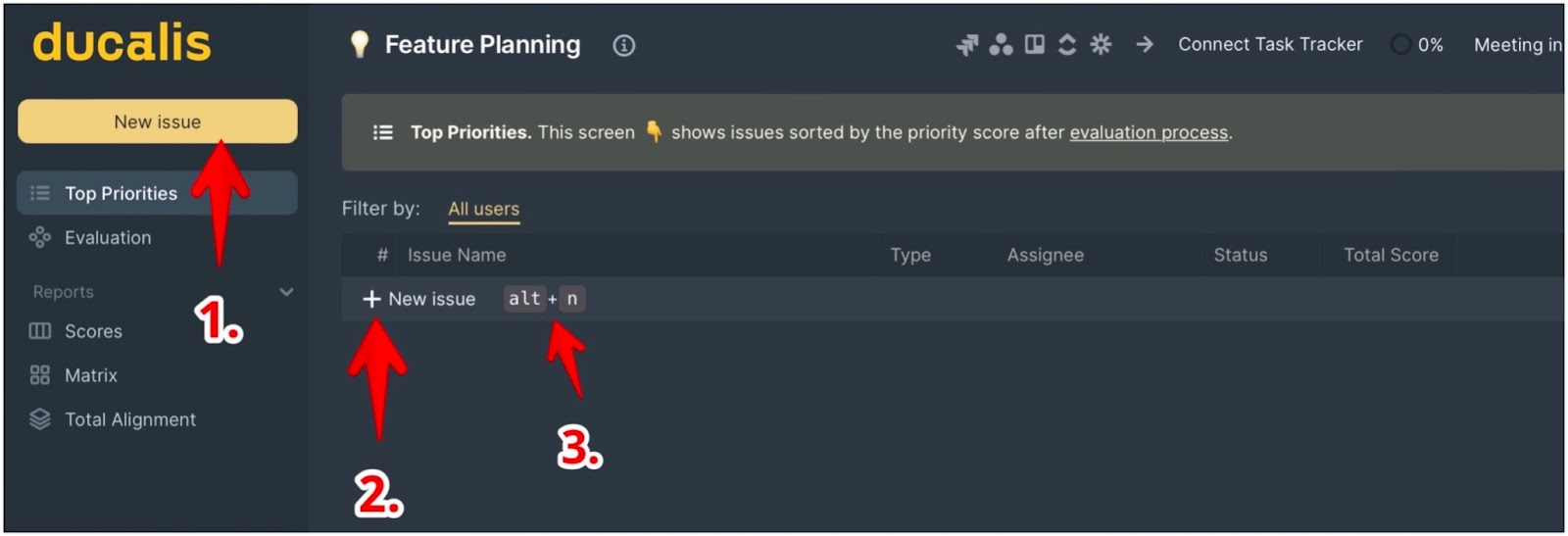The width and height of the screenshot is (1568, 536).
Task: Go to the Evaluation page
Action: point(108,237)
